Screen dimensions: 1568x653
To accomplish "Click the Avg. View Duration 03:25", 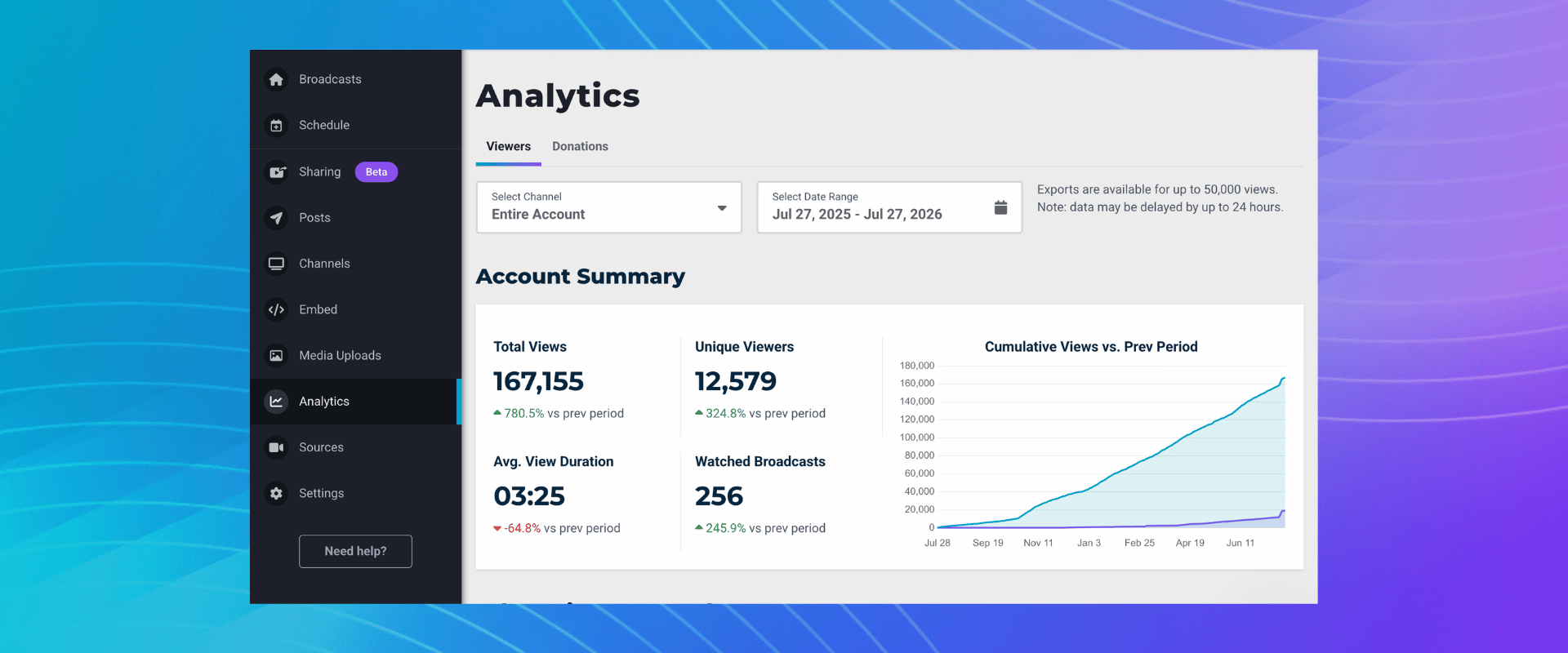I will 529,496.
